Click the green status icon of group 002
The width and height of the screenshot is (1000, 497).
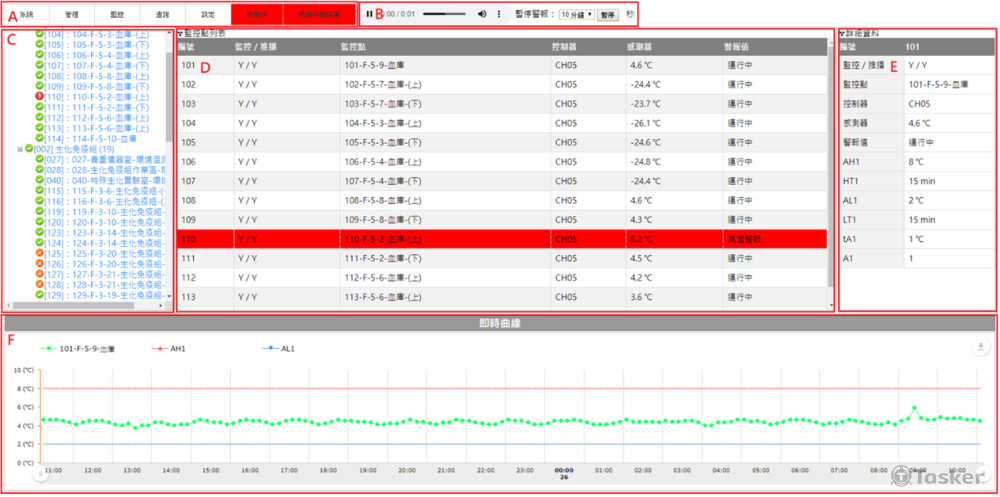tap(29, 149)
